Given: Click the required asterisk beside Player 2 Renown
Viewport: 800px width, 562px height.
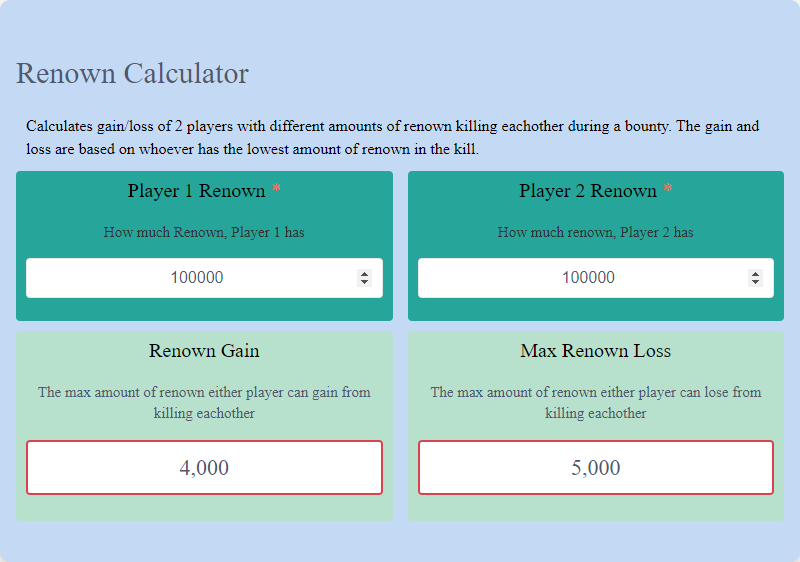Looking at the screenshot, I should click(668, 190).
